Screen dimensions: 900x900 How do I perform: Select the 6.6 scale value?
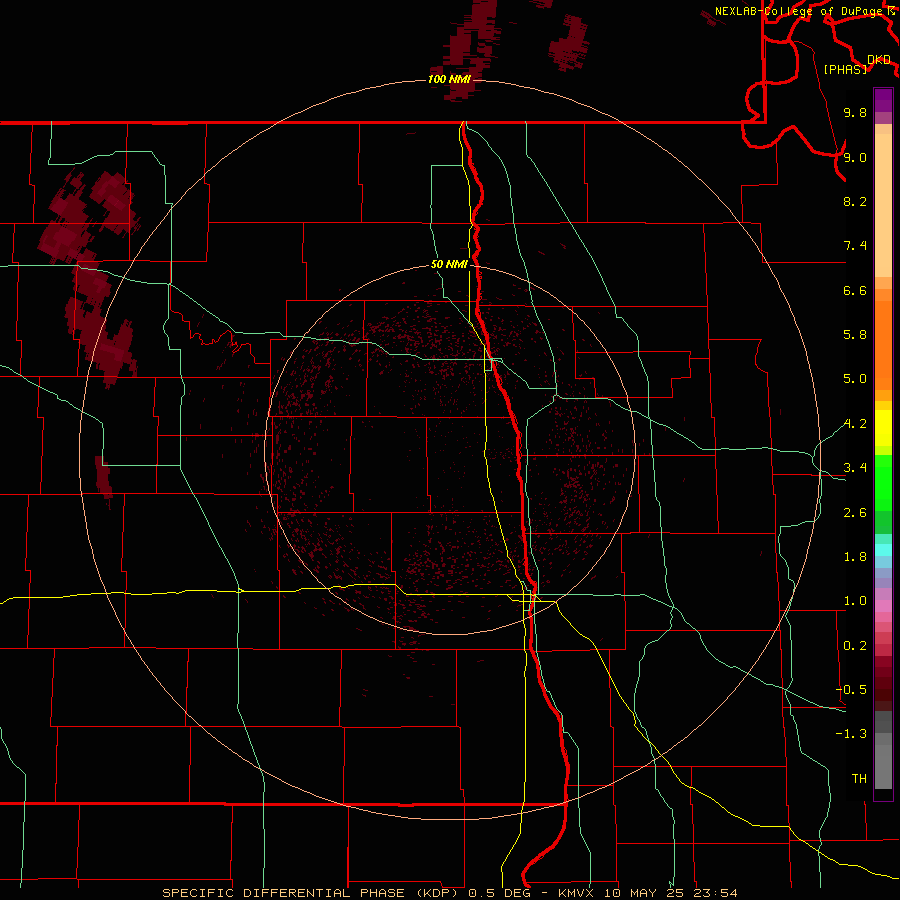click(855, 290)
